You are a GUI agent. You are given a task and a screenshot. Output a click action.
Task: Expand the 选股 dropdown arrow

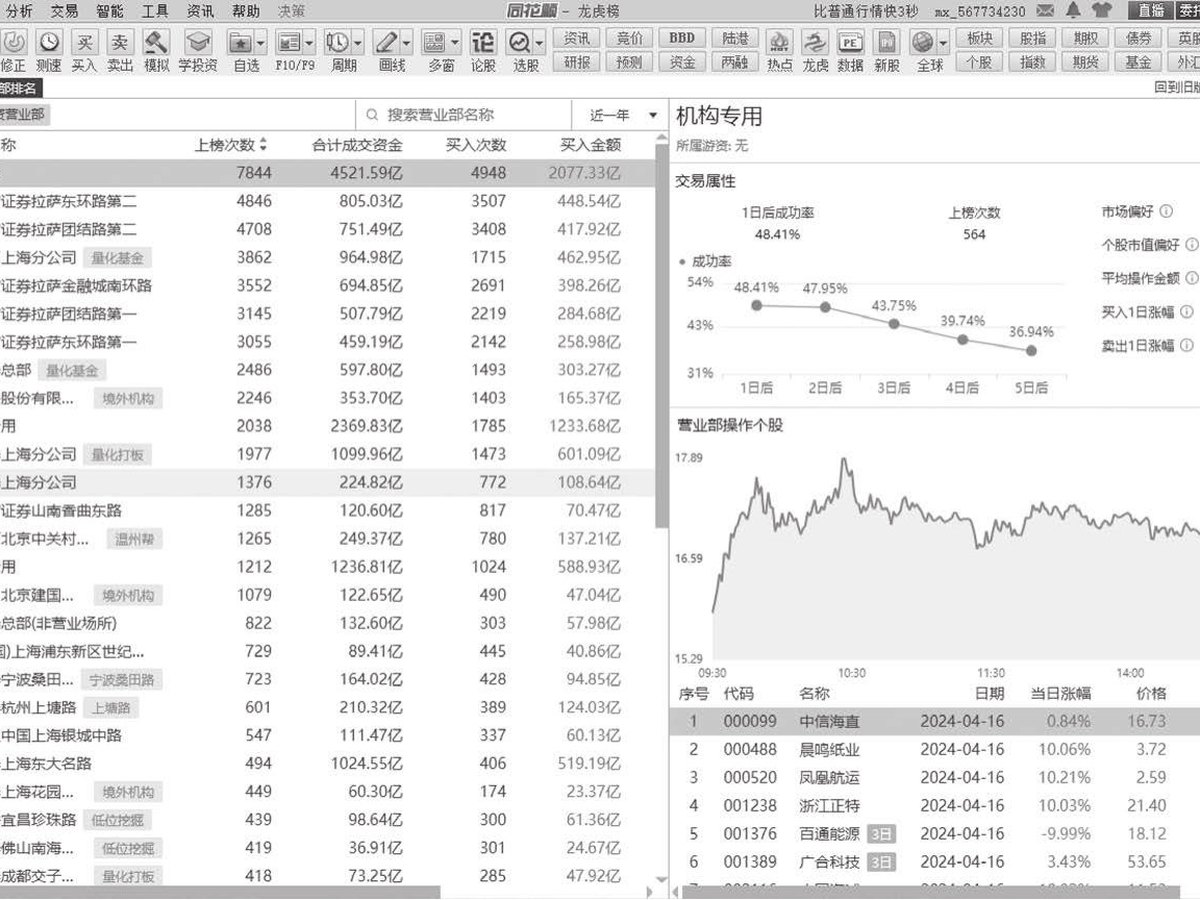pos(540,43)
